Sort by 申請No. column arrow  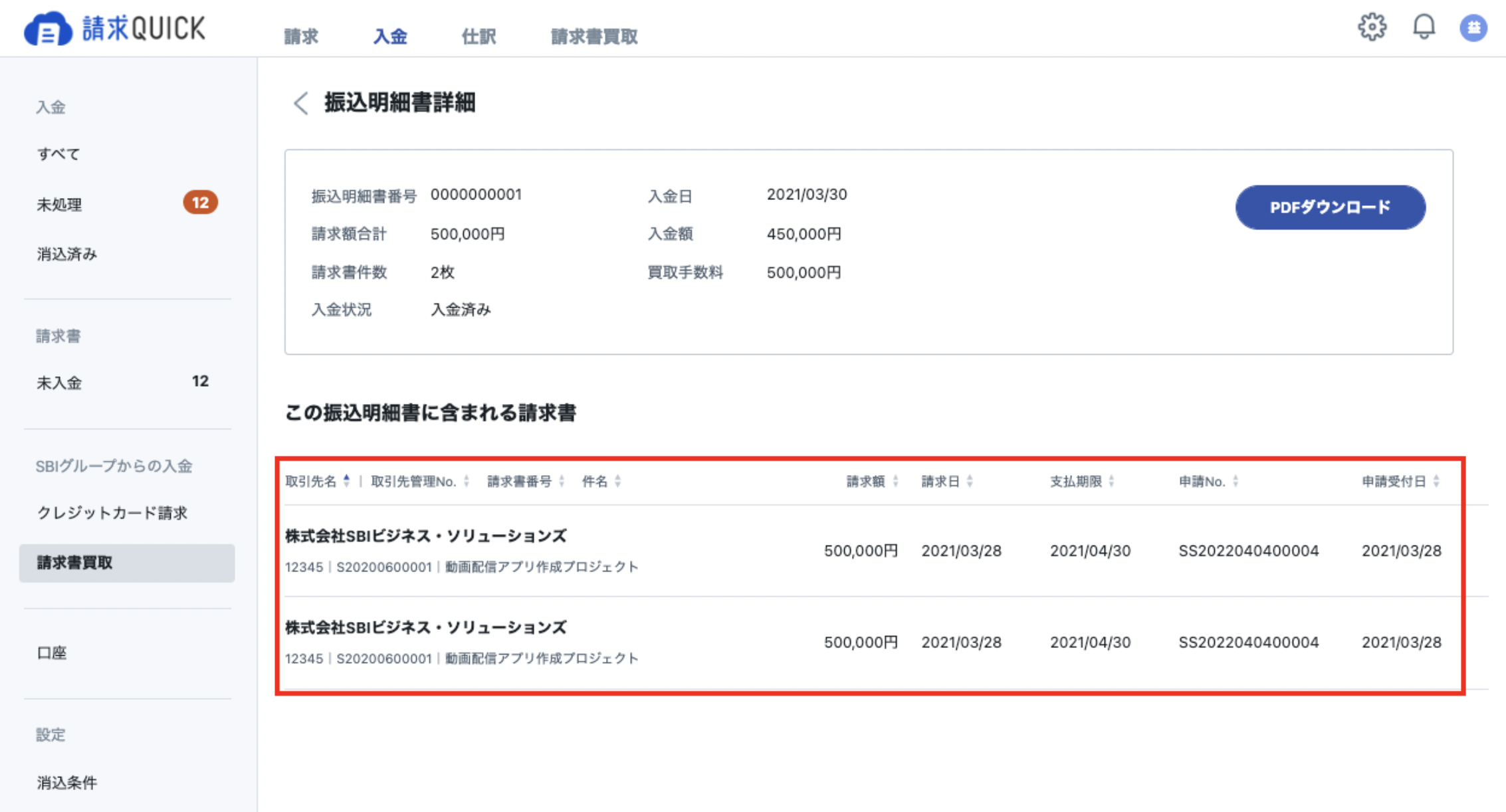point(1236,481)
